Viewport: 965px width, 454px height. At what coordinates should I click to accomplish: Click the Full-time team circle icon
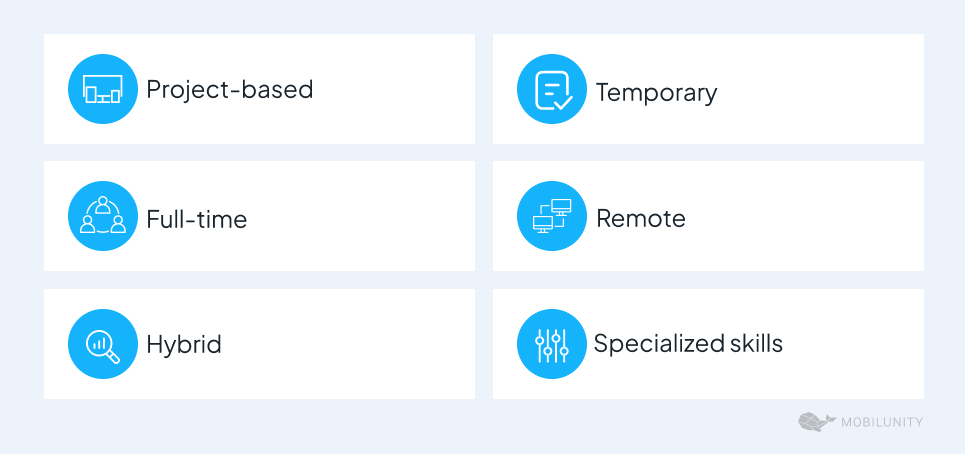point(103,217)
